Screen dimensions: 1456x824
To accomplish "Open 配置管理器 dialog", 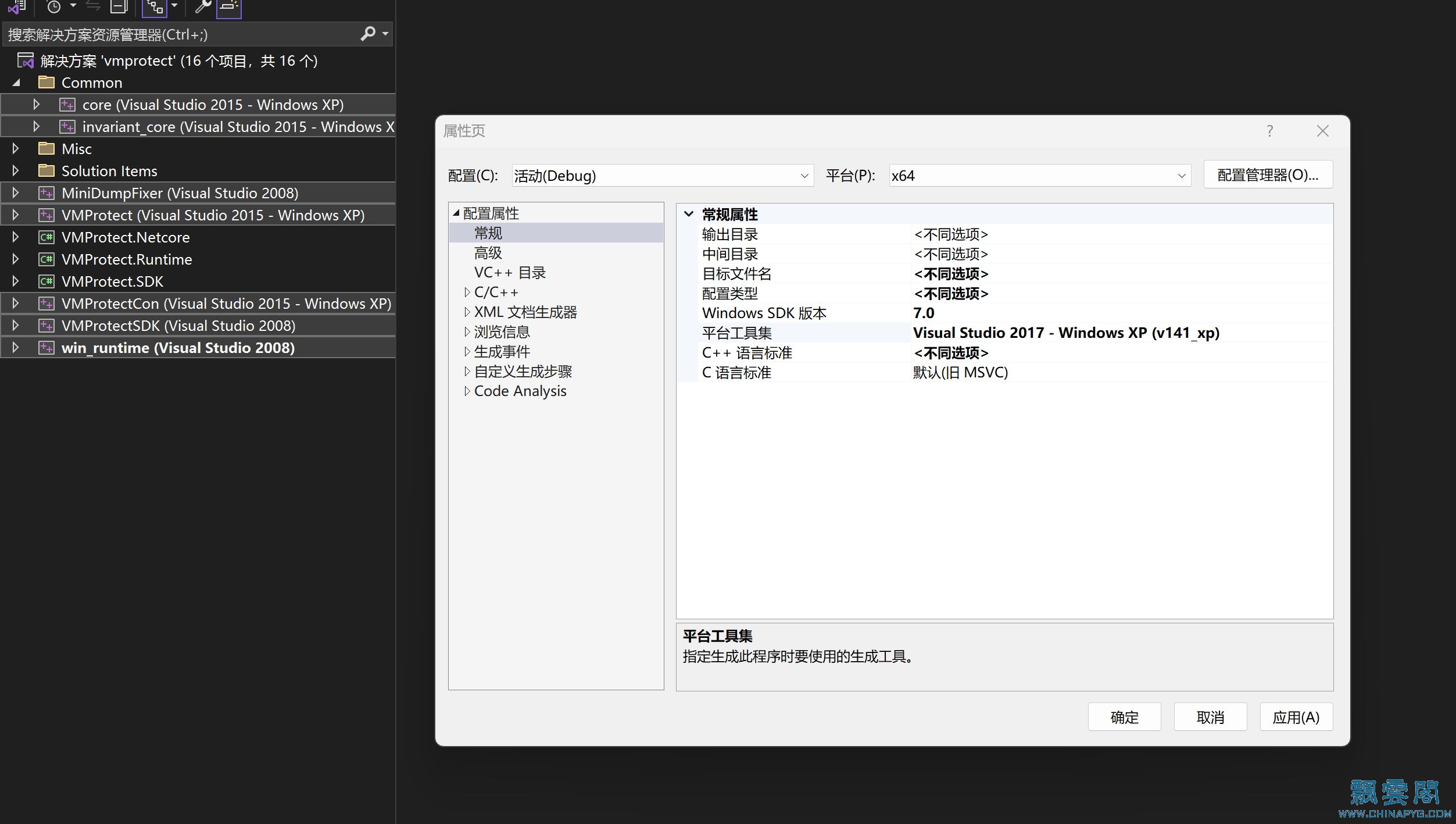I will click(x=1268, y=175).
